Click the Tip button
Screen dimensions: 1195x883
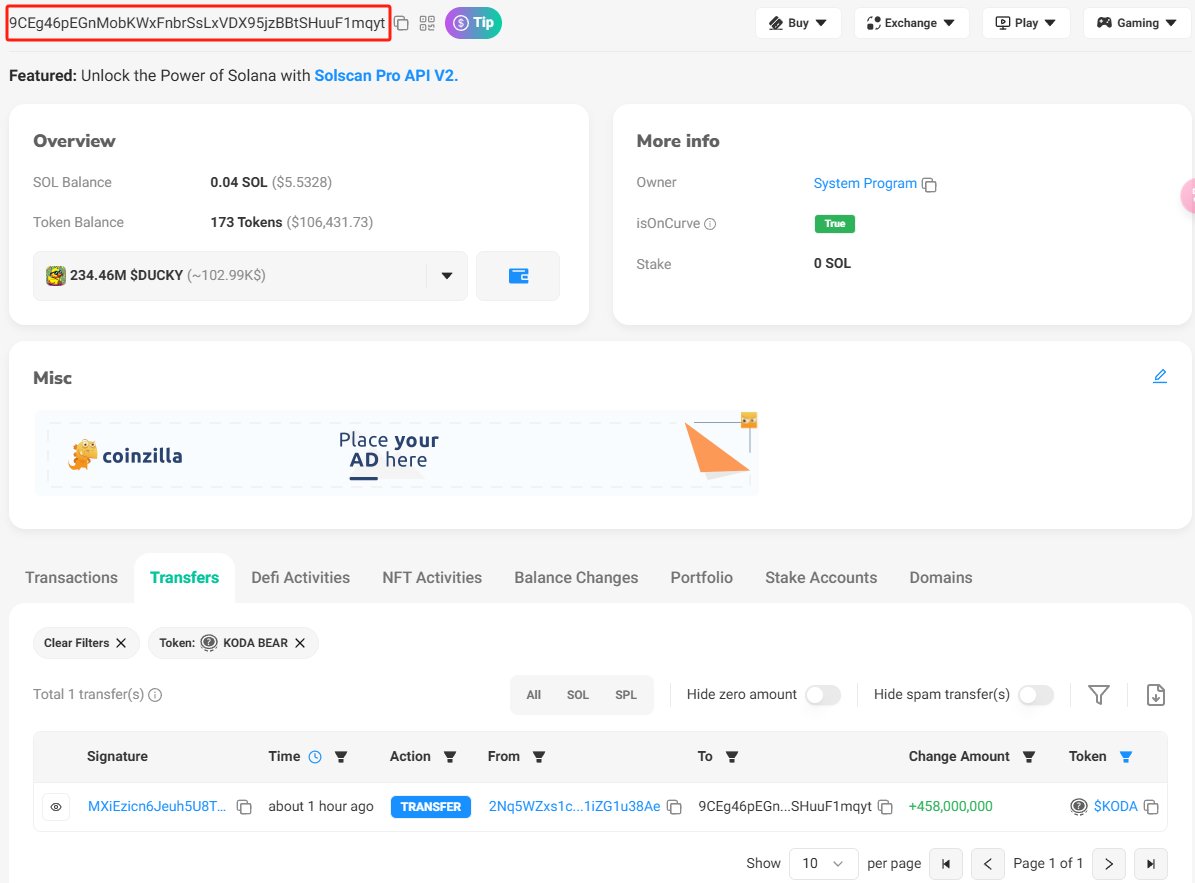pyautogui.click(x=473, y=23)
